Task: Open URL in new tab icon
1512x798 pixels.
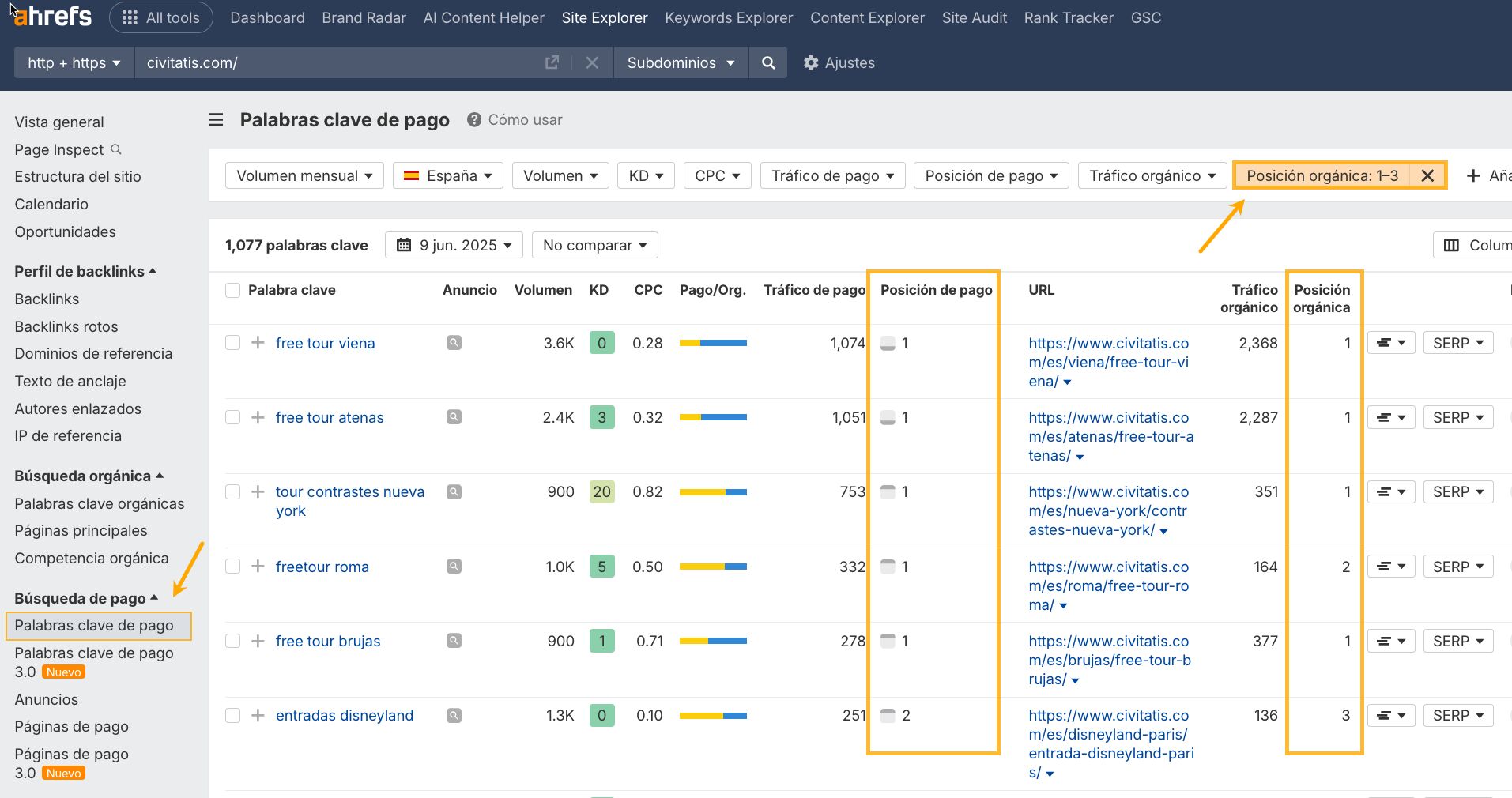Action: pyautogui.click(x=552, y=62)
